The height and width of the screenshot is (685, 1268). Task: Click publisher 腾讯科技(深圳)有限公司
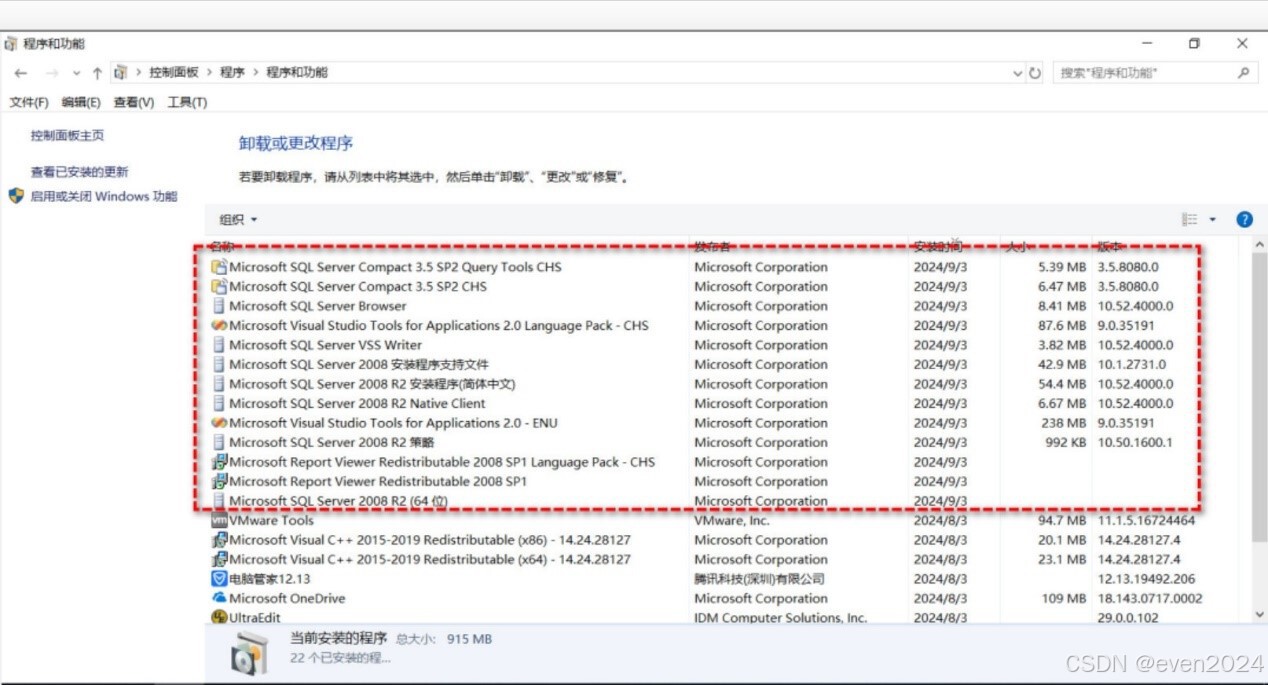pyautogui.click(x=759, y=579)
